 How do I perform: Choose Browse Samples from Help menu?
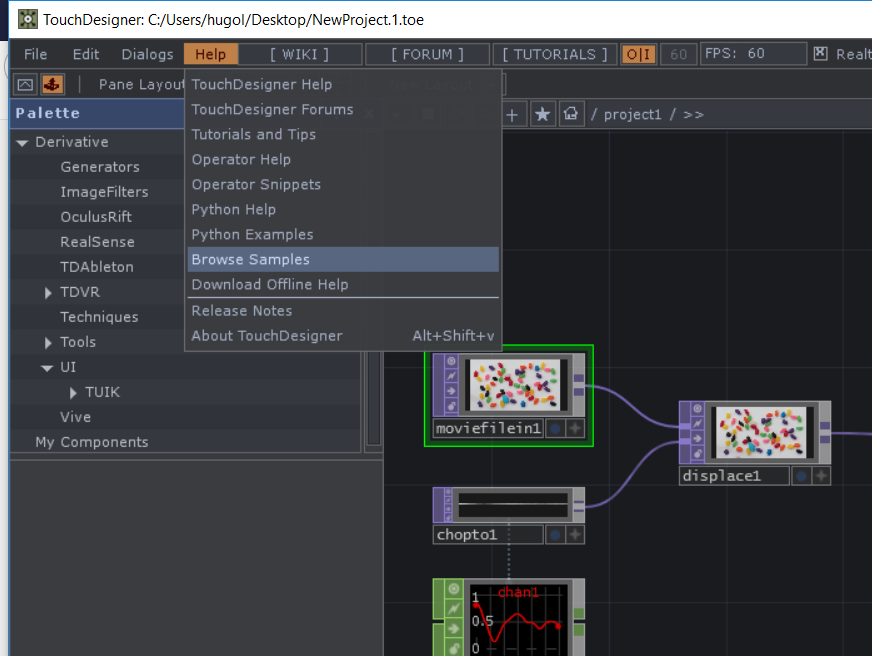[x=343, y=260]
